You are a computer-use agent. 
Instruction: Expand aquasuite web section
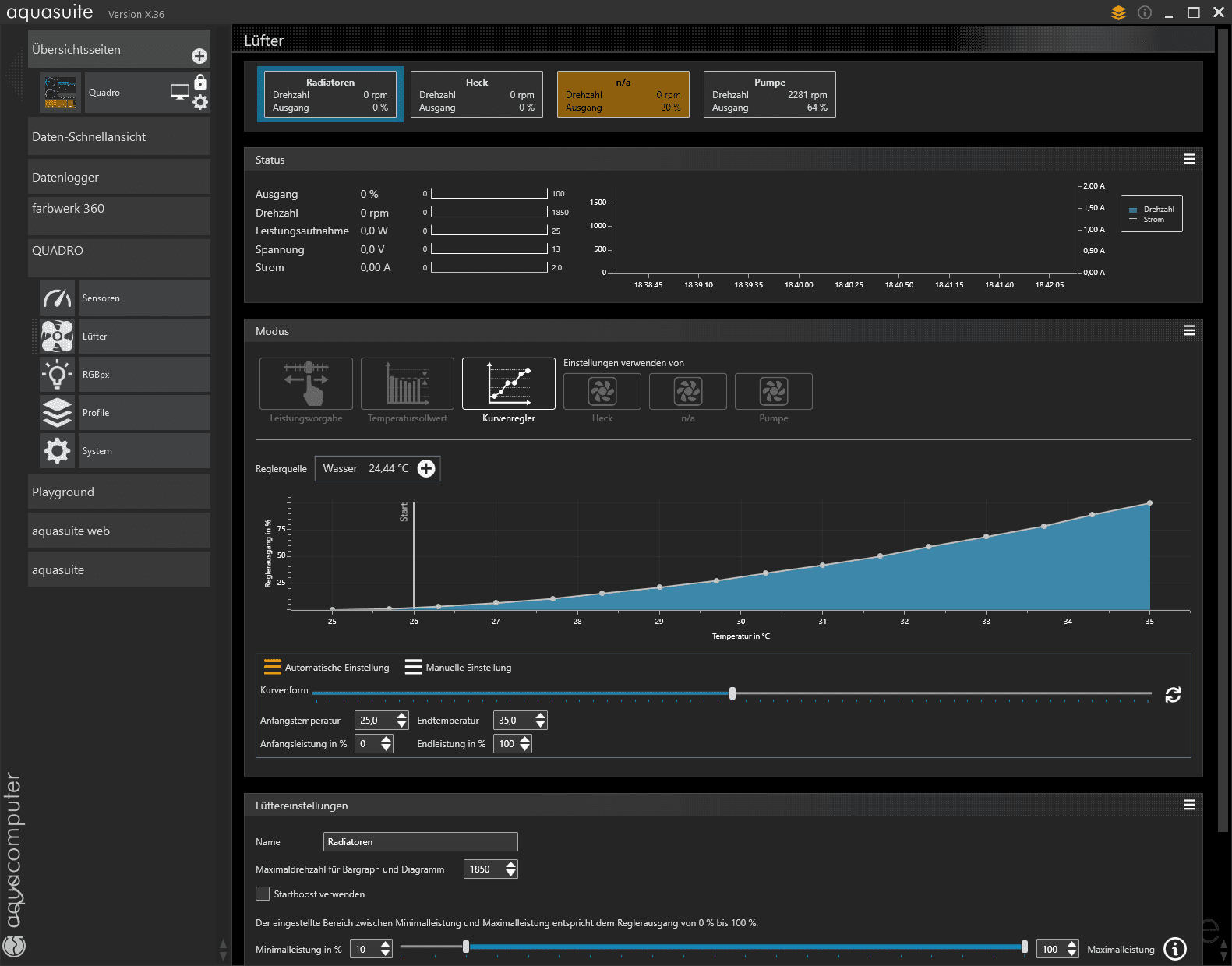coord(119,531)
